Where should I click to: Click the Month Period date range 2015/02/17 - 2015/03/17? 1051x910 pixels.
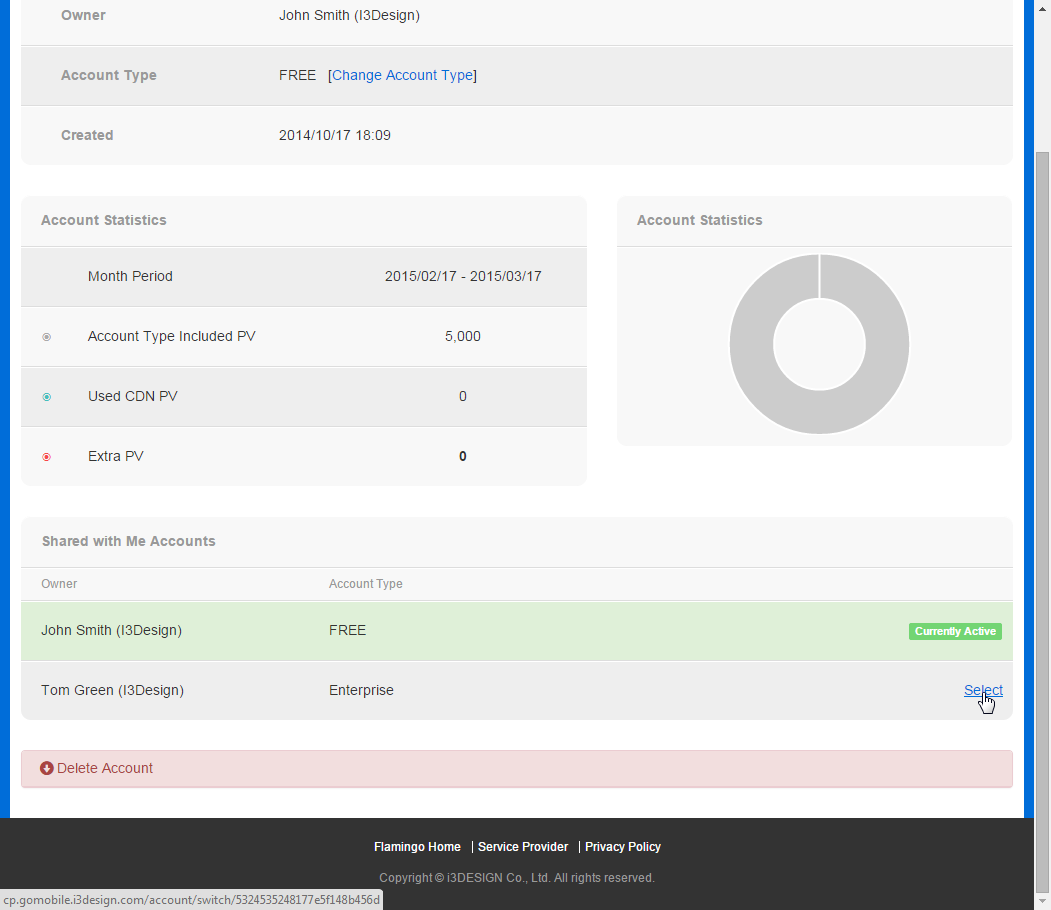(463, 276)
